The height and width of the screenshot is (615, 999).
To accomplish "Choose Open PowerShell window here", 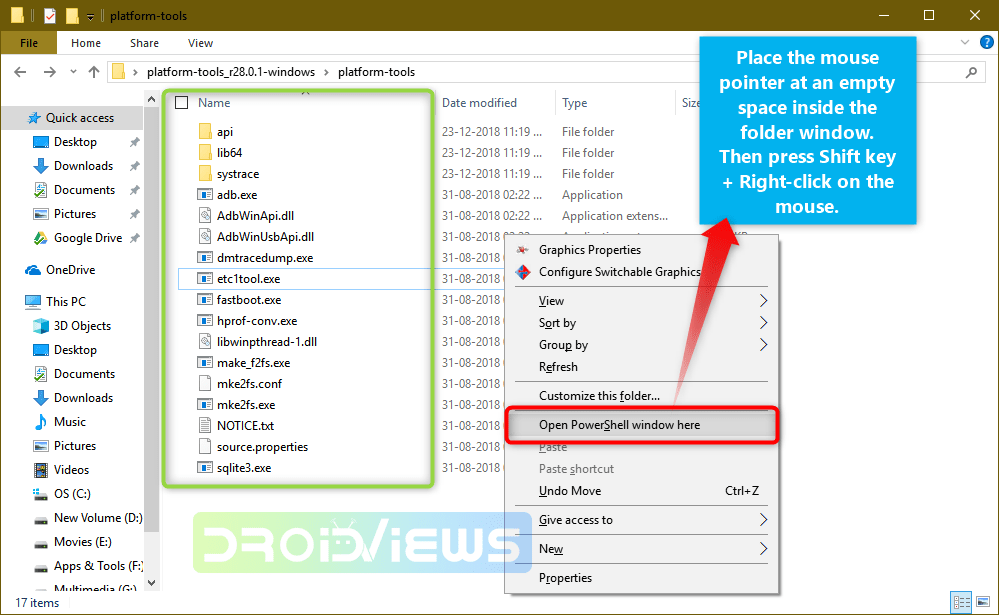I will pos(642,425).
